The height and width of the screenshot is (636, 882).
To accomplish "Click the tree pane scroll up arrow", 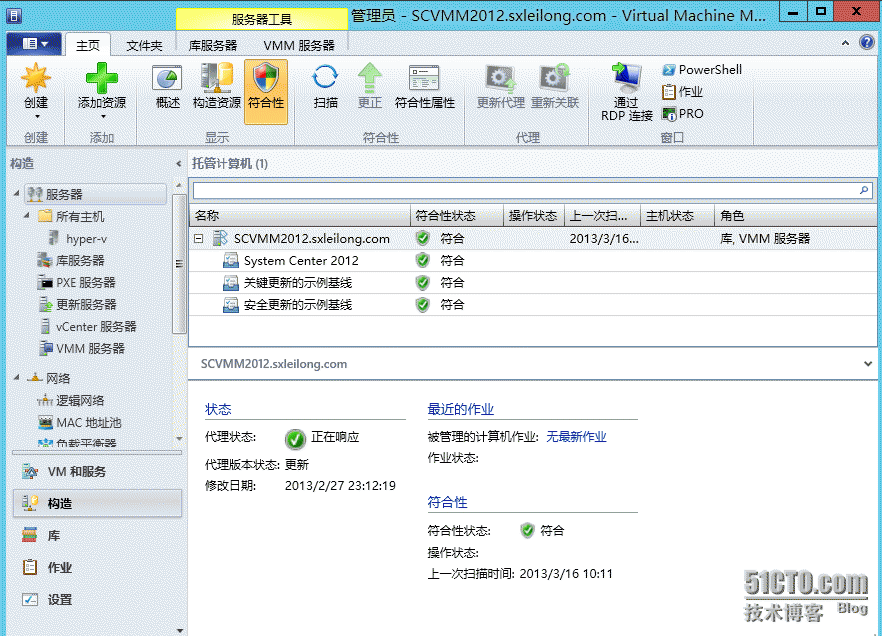I will 179,185.
